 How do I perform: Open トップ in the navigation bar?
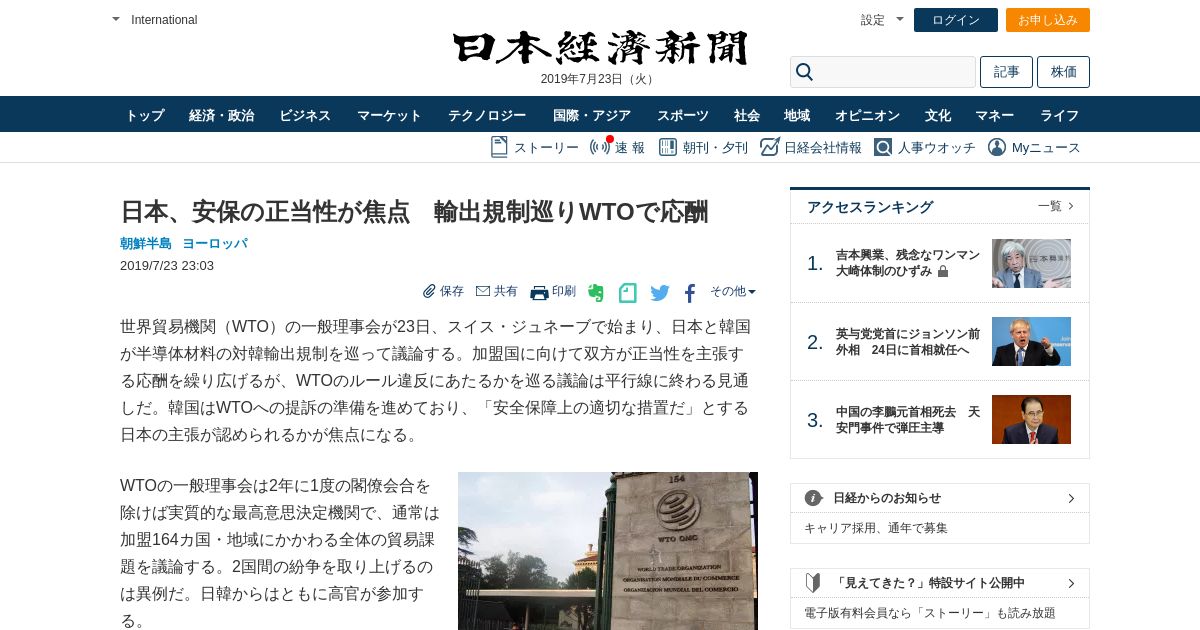[x=145, y=115]
